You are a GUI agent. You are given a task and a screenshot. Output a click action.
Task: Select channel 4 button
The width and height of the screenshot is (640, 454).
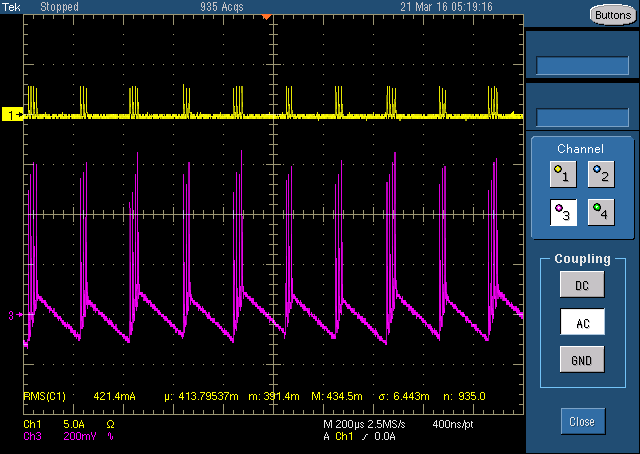coord(601,212)
